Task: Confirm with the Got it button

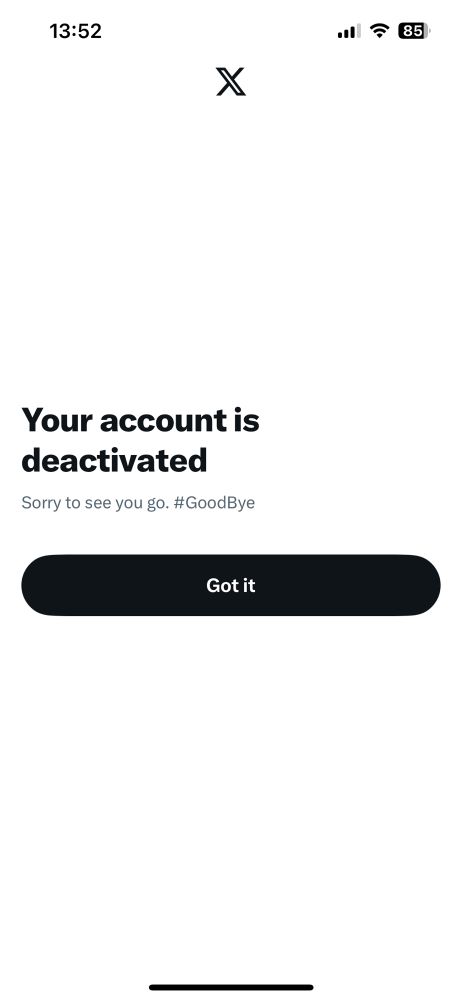Action: click(x=230, y=585)
